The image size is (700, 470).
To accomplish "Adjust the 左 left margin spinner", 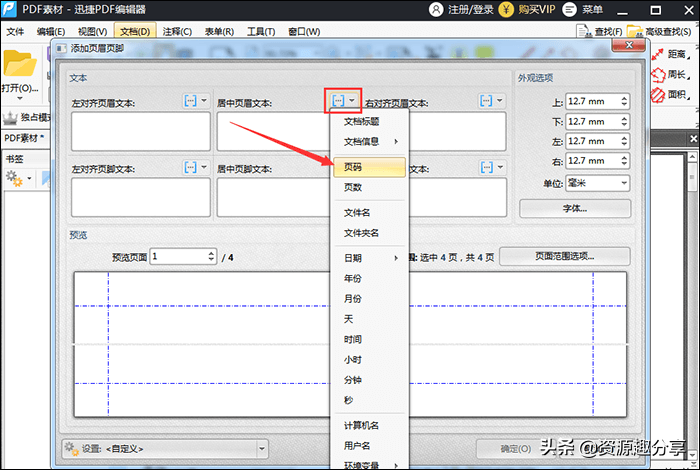I will 624,141.
